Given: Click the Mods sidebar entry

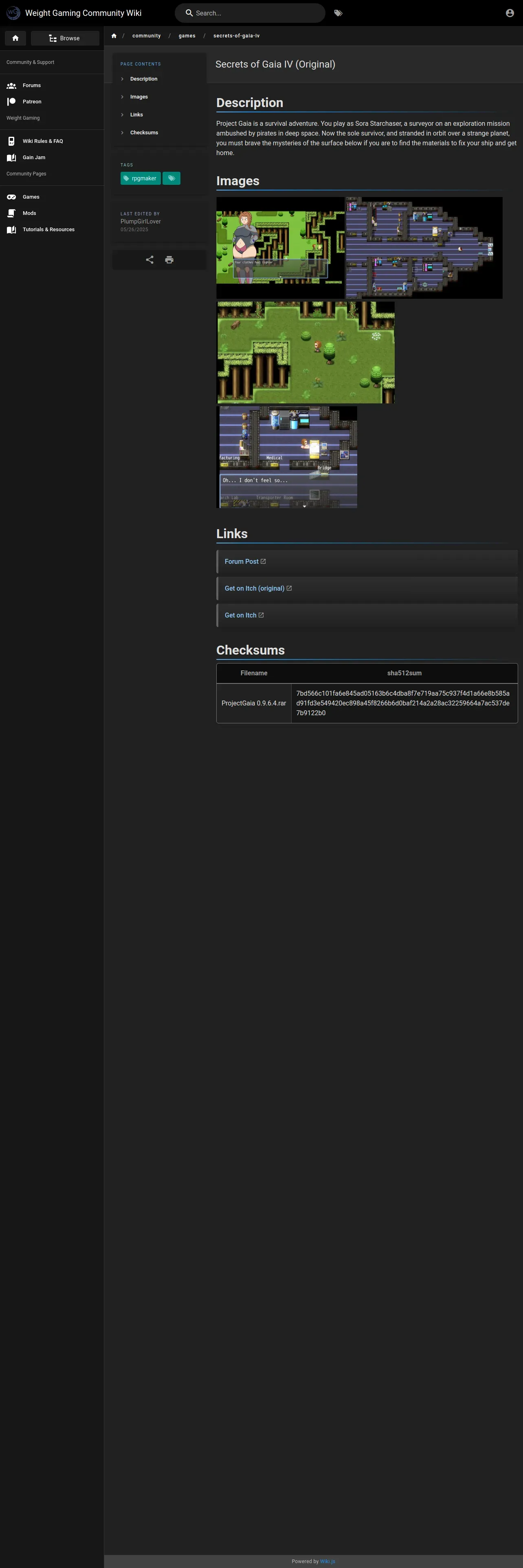Looking at the screenshot, I should (29, 213).
